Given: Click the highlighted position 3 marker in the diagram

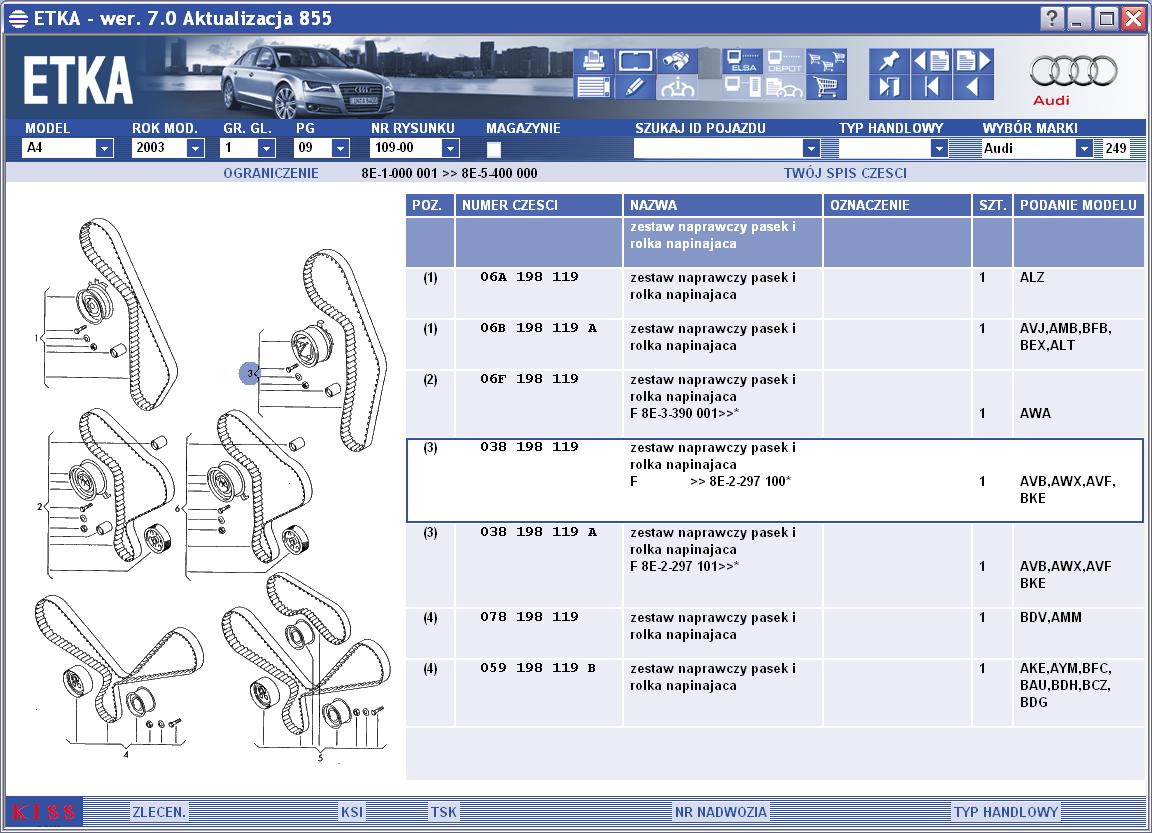Looking at the screenshot, I should (250, 373).
